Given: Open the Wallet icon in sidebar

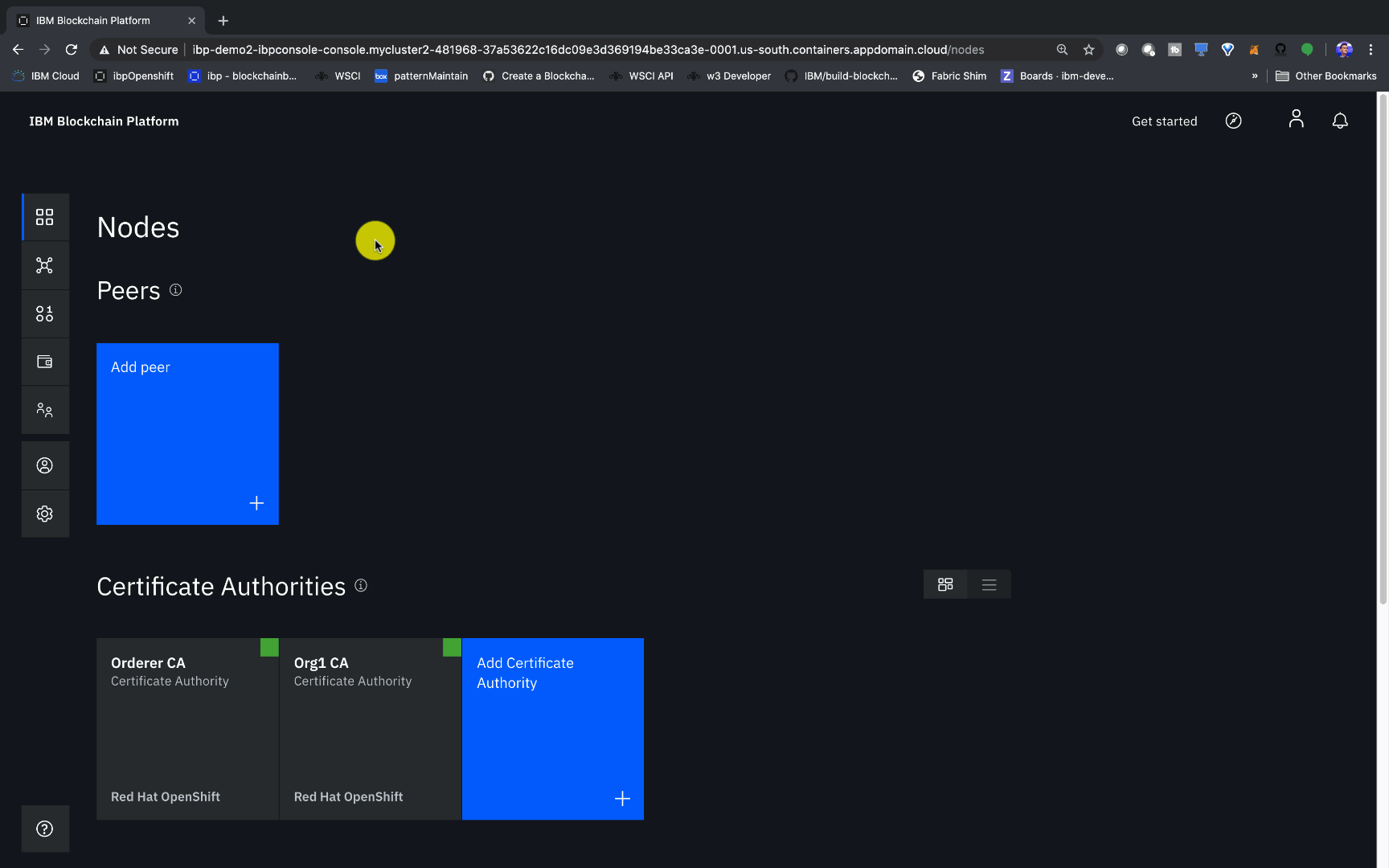Looking at the screenshot, I should 45,362.
